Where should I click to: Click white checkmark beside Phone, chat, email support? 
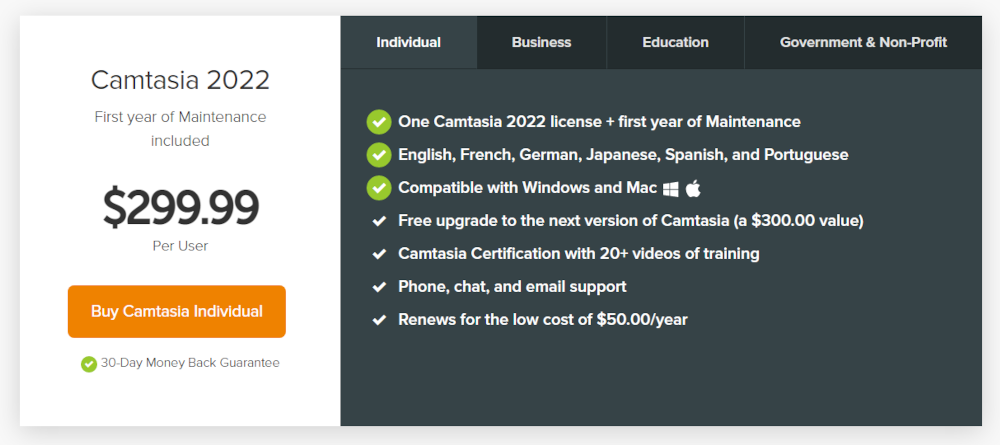[379, 288]
